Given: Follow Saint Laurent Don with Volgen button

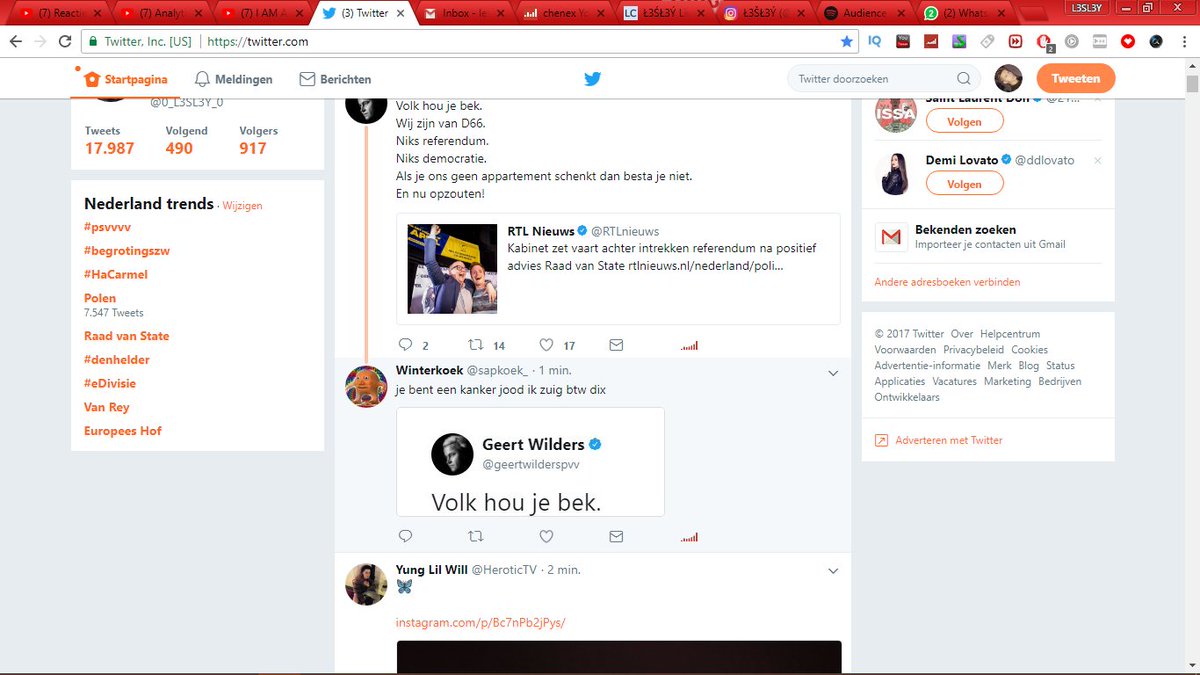Looking at the screenshot, I should (964, 121).
